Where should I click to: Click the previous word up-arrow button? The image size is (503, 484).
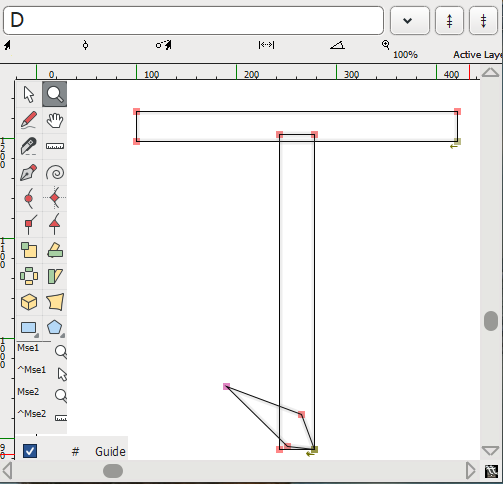coord(449,21)
